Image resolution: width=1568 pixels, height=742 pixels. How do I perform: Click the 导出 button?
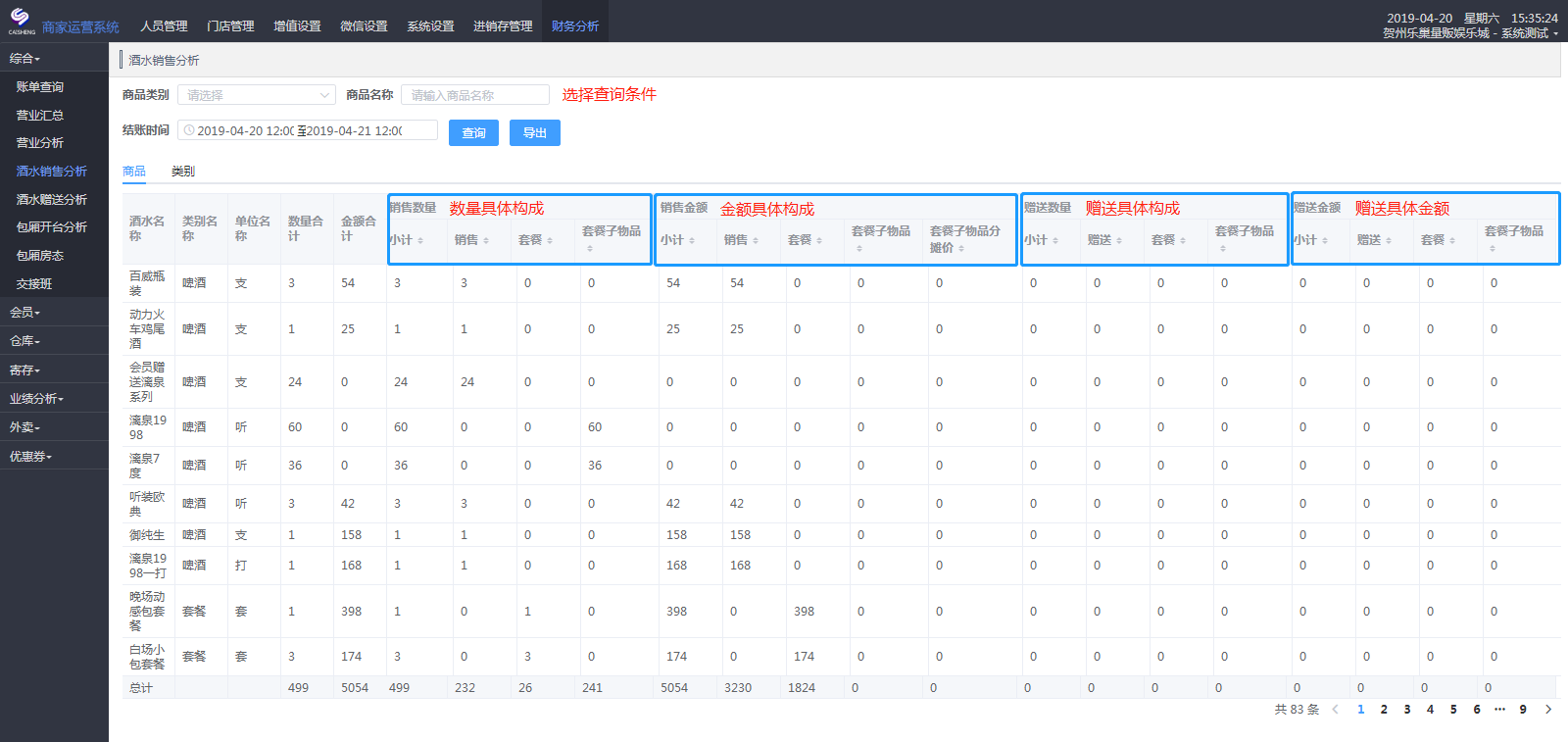coord(535,133)
